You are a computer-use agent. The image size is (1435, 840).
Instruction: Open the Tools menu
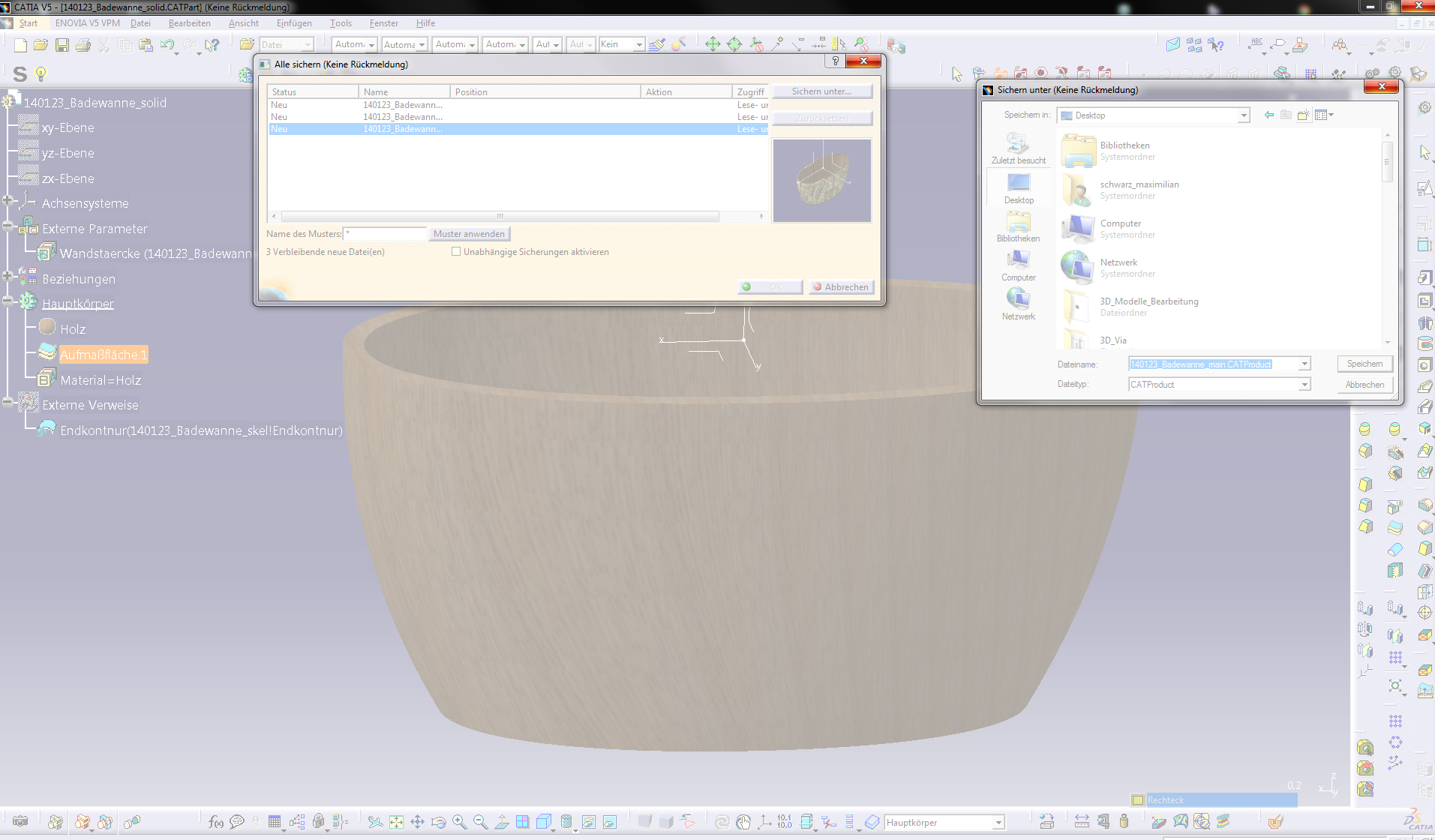(341, 23)
